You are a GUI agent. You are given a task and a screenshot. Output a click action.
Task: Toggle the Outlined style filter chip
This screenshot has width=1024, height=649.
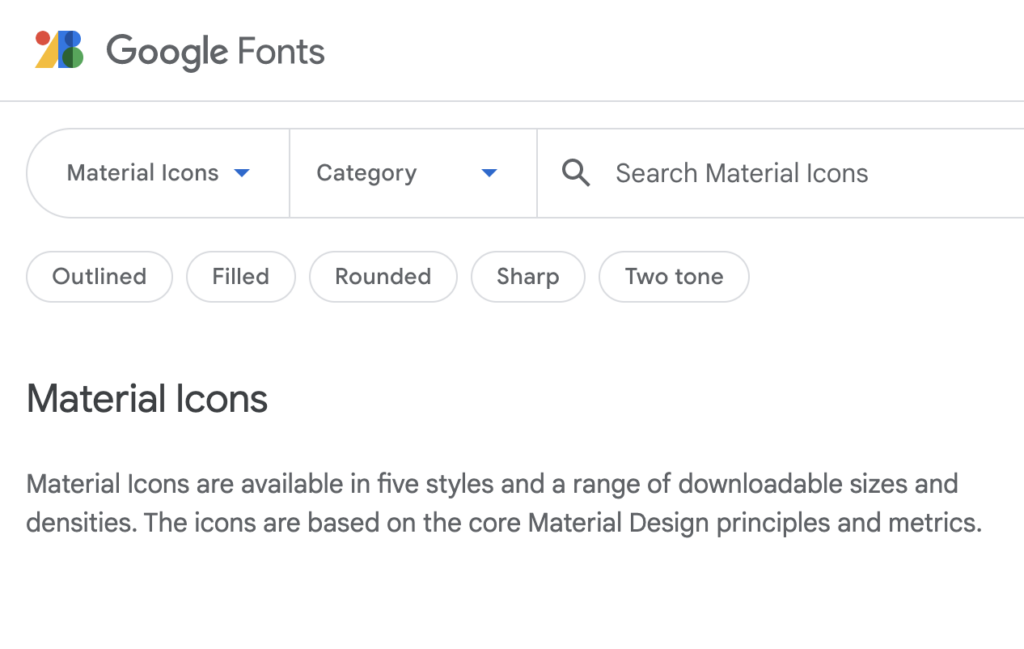(99, 277)
